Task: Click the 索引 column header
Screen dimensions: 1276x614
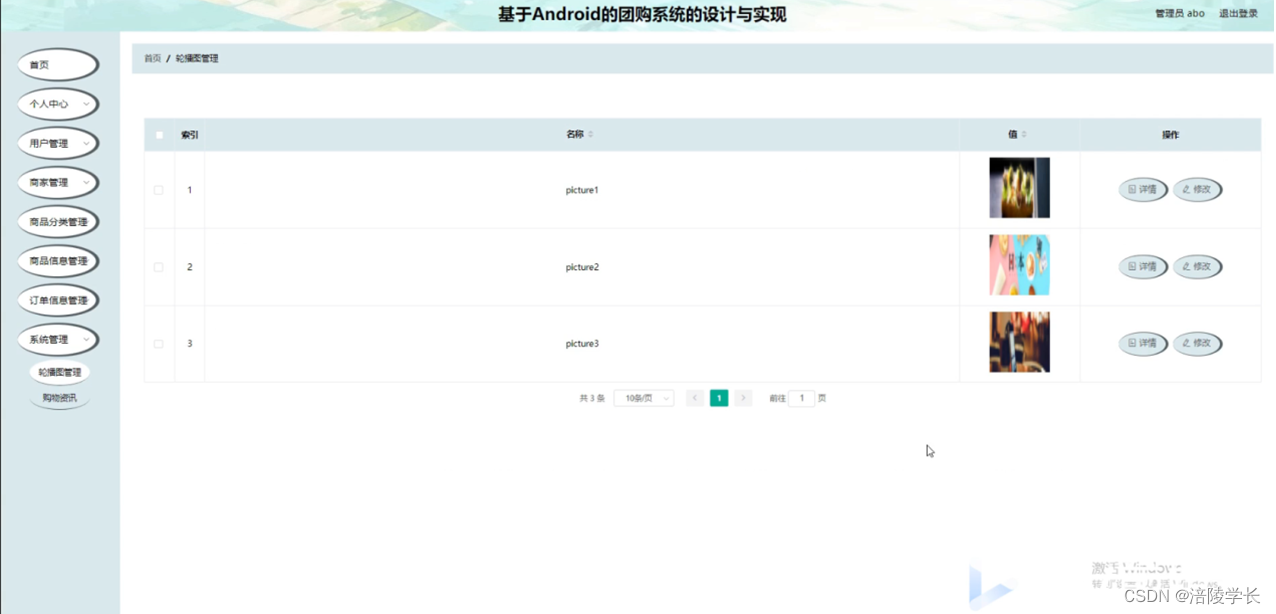Action: point(189,135)
